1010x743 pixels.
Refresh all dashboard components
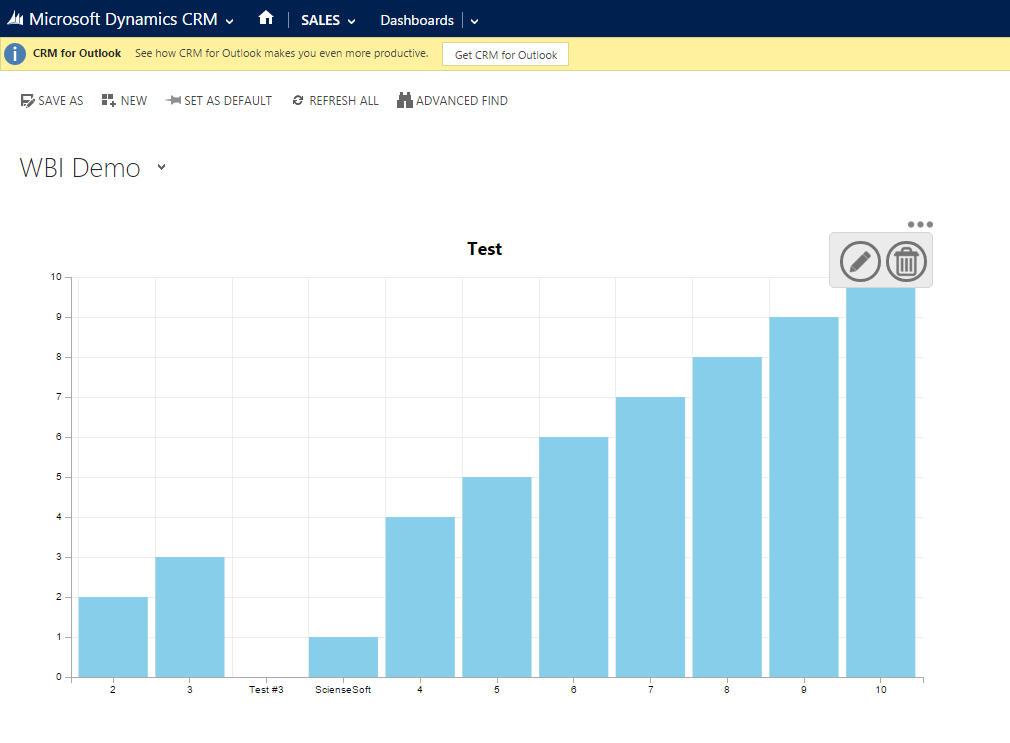click(x=335, y=101)
